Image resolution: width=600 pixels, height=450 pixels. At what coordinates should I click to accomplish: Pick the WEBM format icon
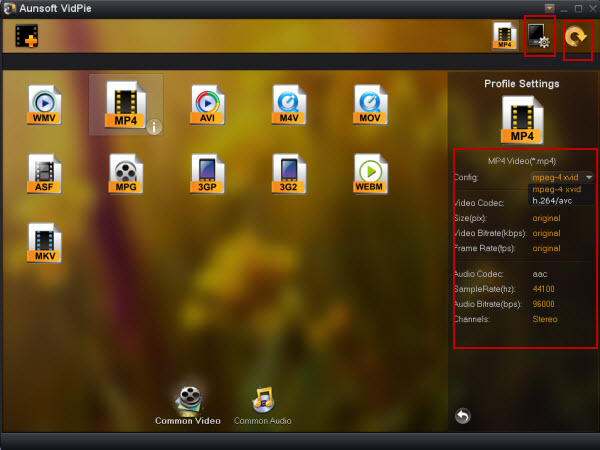370,174
